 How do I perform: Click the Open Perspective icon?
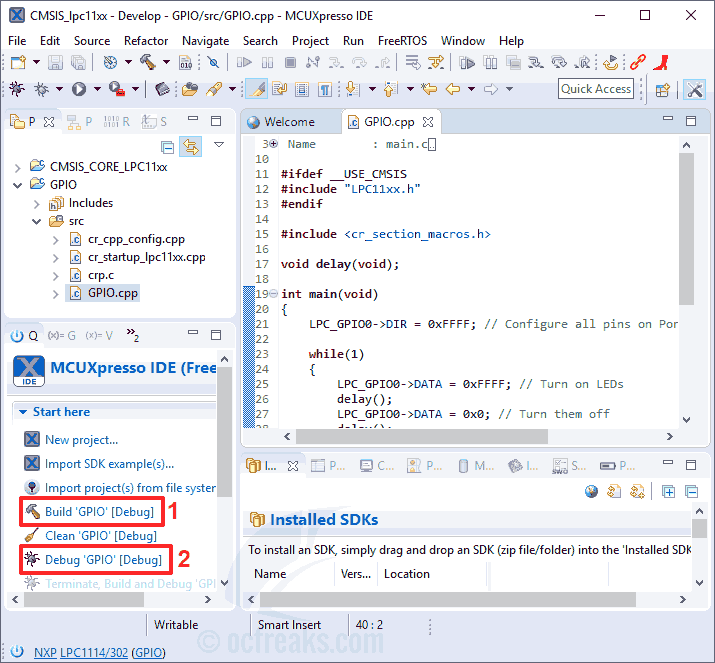663,90
